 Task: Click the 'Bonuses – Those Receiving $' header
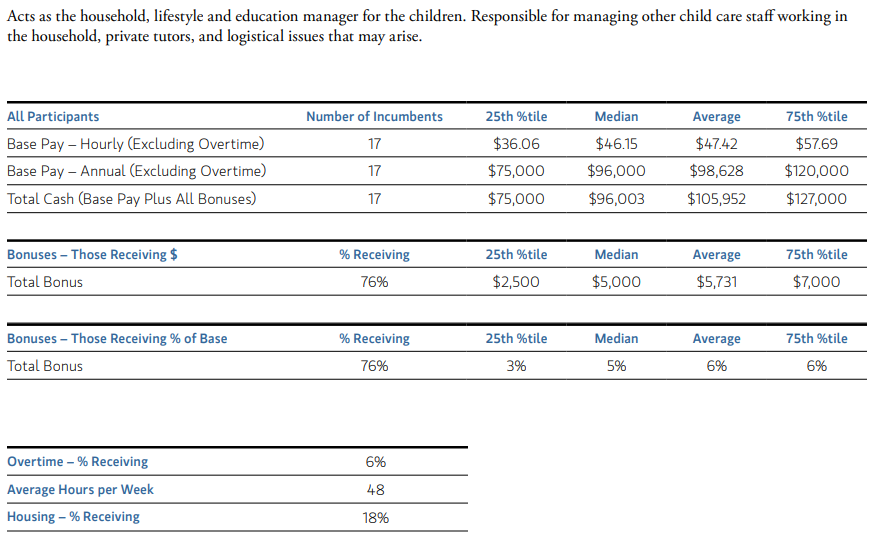tap(92, 255)
